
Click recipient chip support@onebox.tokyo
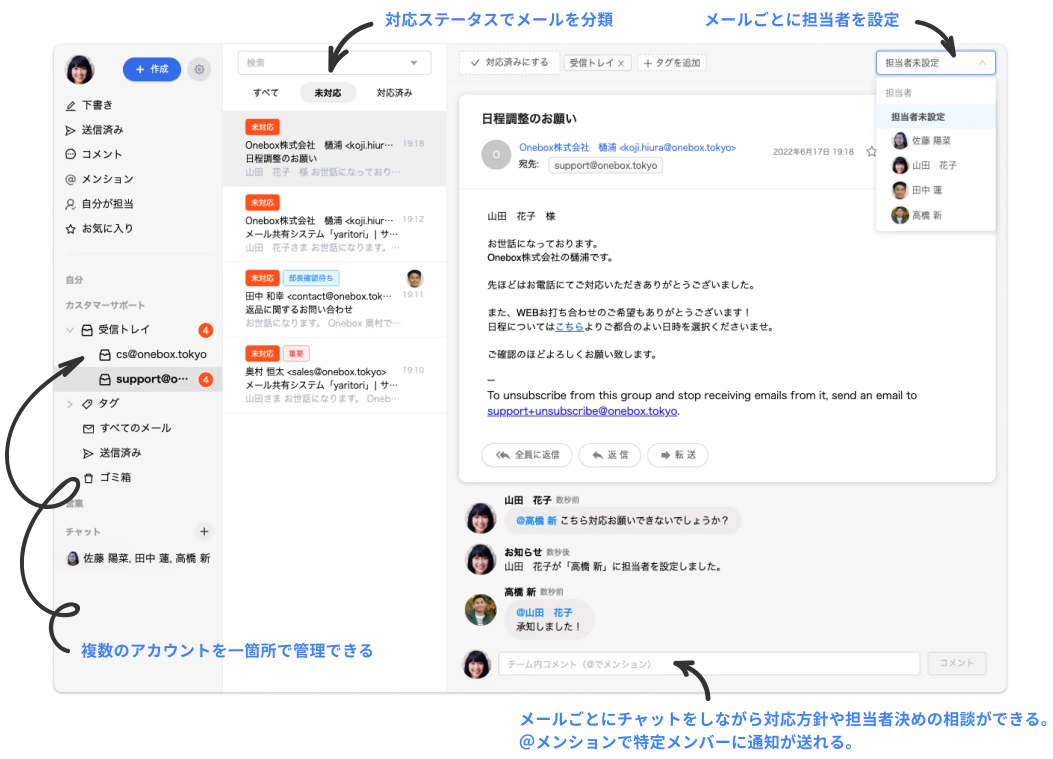606,165
